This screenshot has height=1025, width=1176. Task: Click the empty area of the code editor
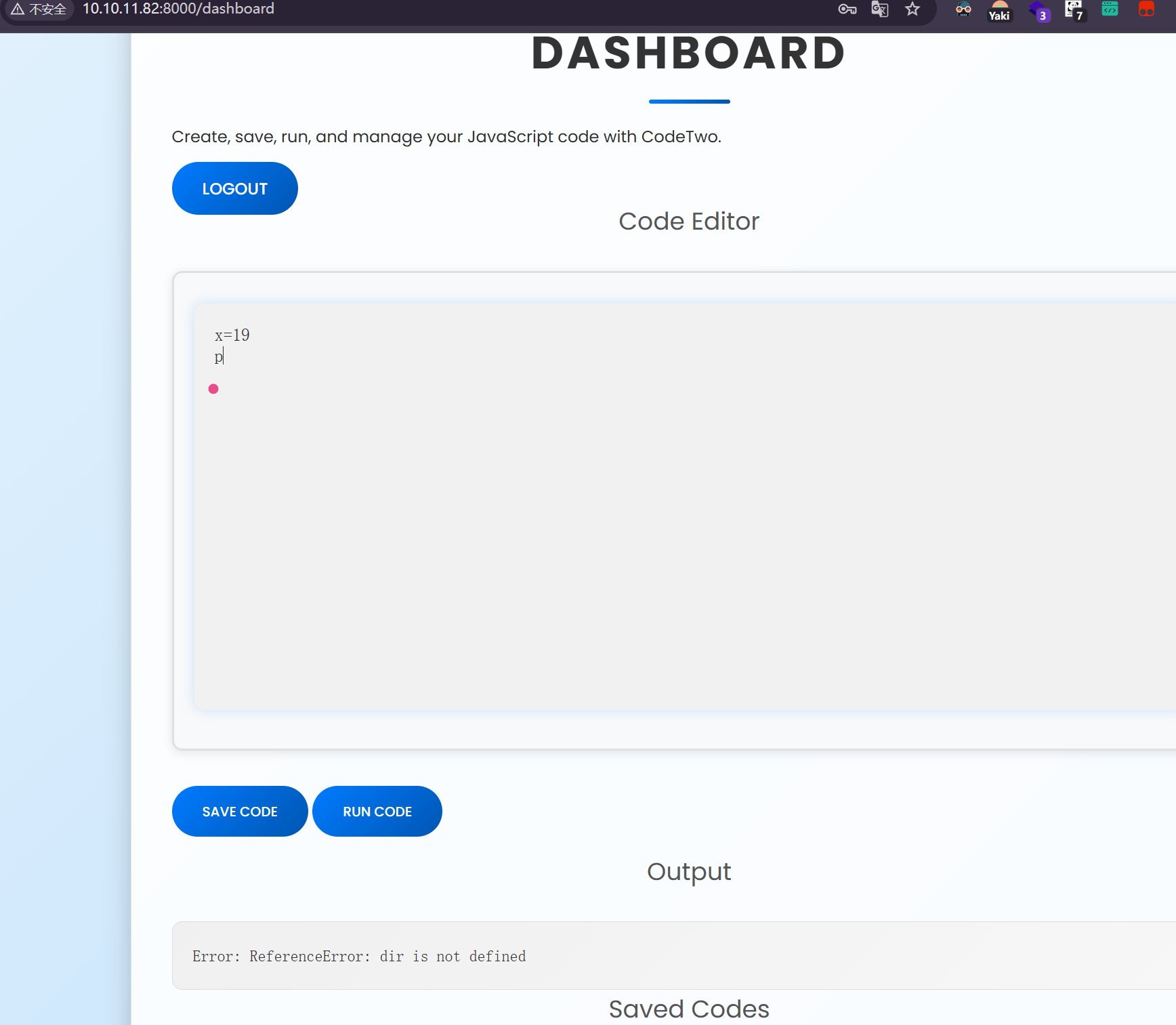click(677, 542)
